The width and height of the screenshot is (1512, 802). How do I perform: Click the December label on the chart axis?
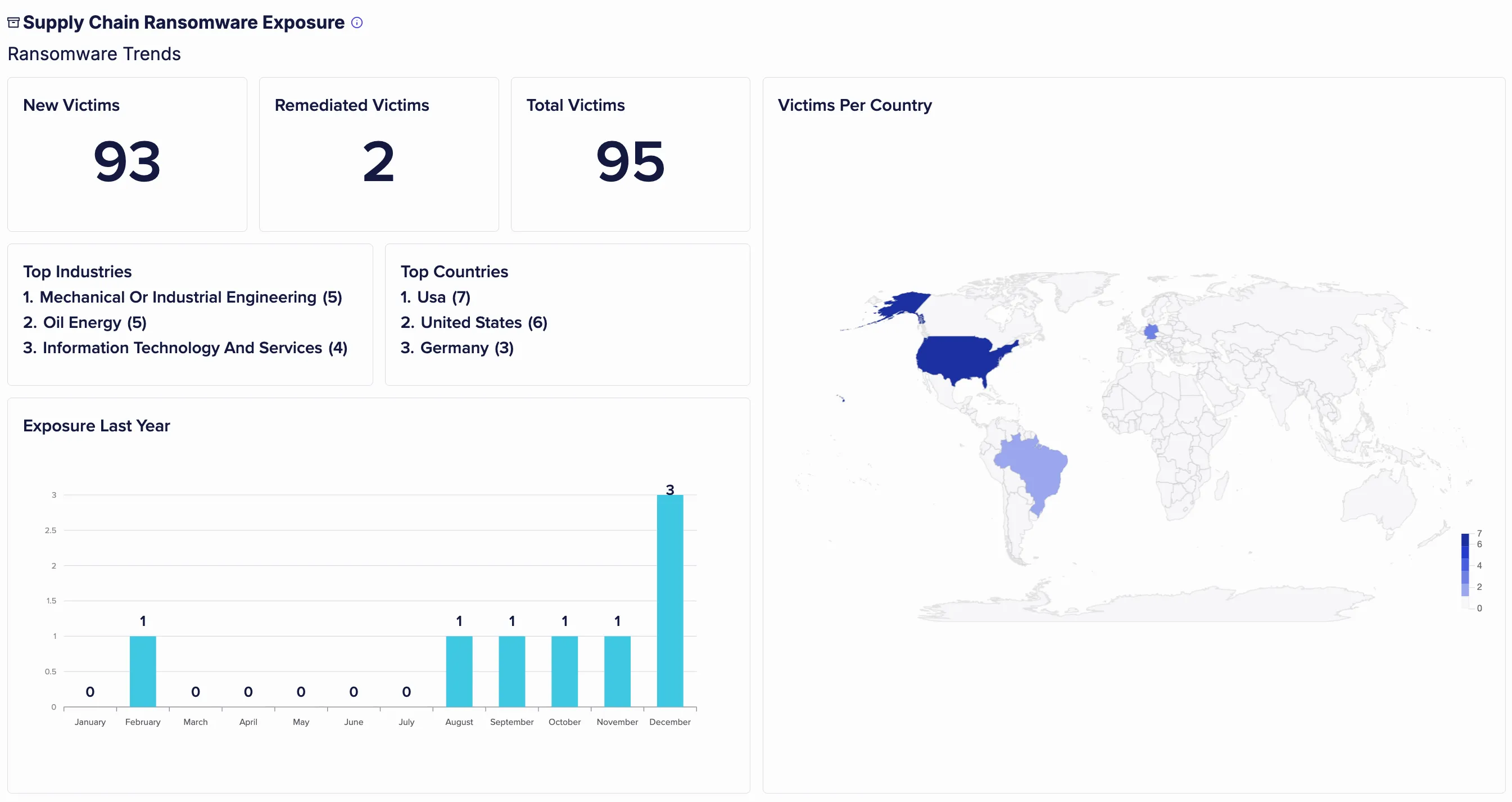coord(669,722)
